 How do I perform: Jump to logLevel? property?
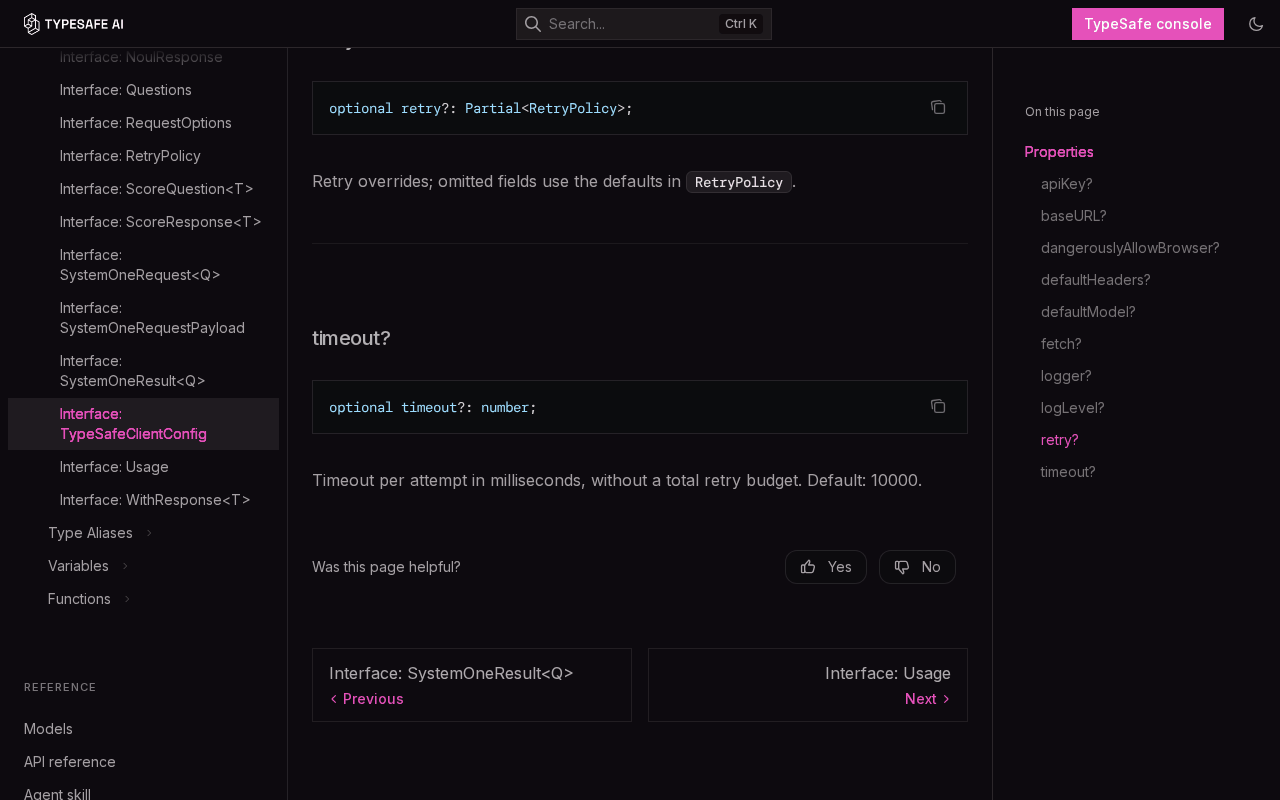[x=1073, y=408]
